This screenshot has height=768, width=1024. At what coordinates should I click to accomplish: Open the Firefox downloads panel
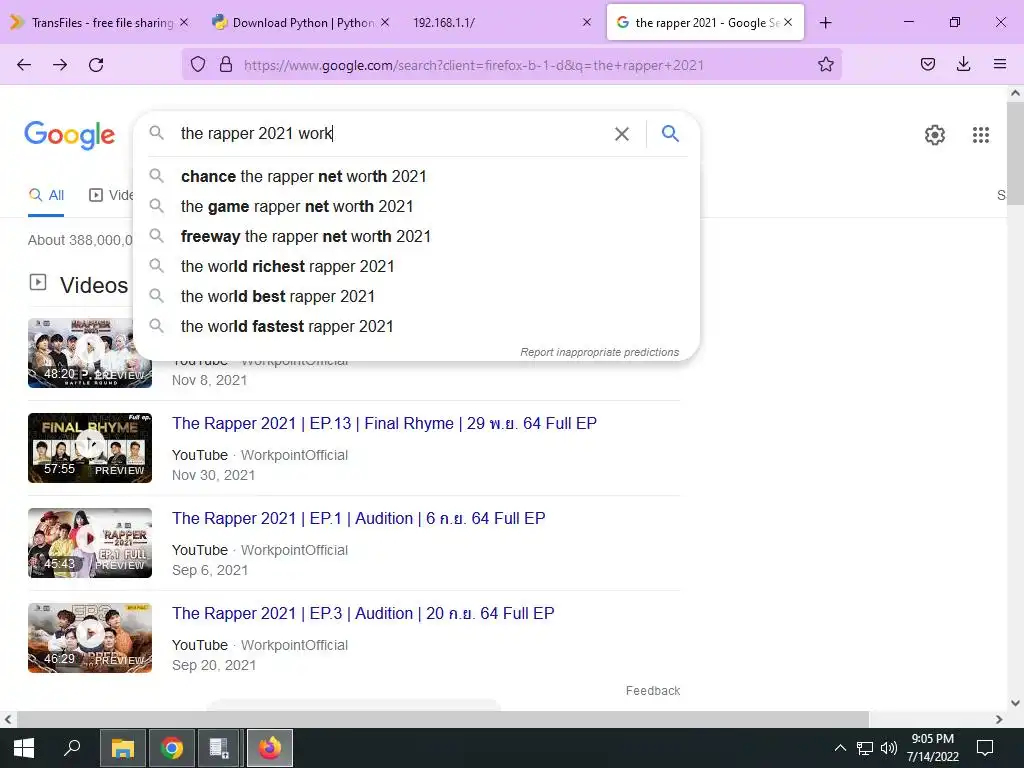963,64
